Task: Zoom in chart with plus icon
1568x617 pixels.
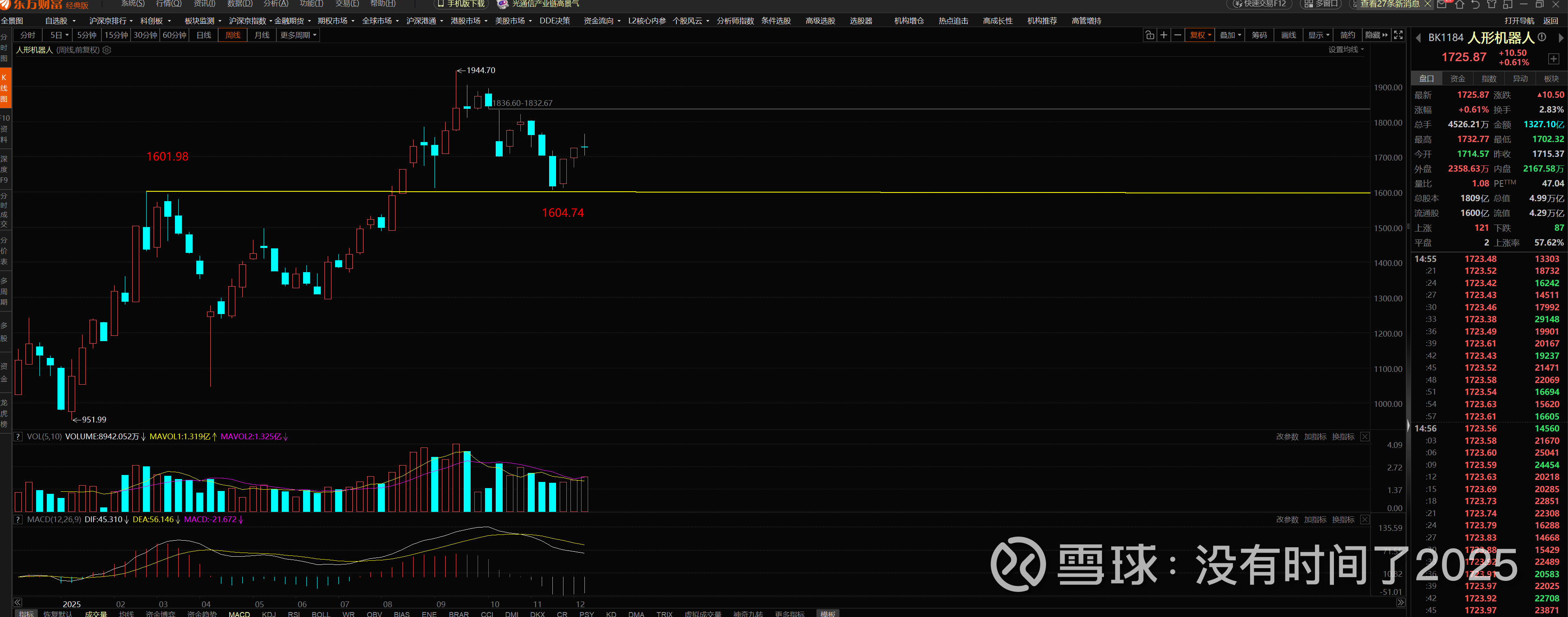Action: click(1164, 35)
